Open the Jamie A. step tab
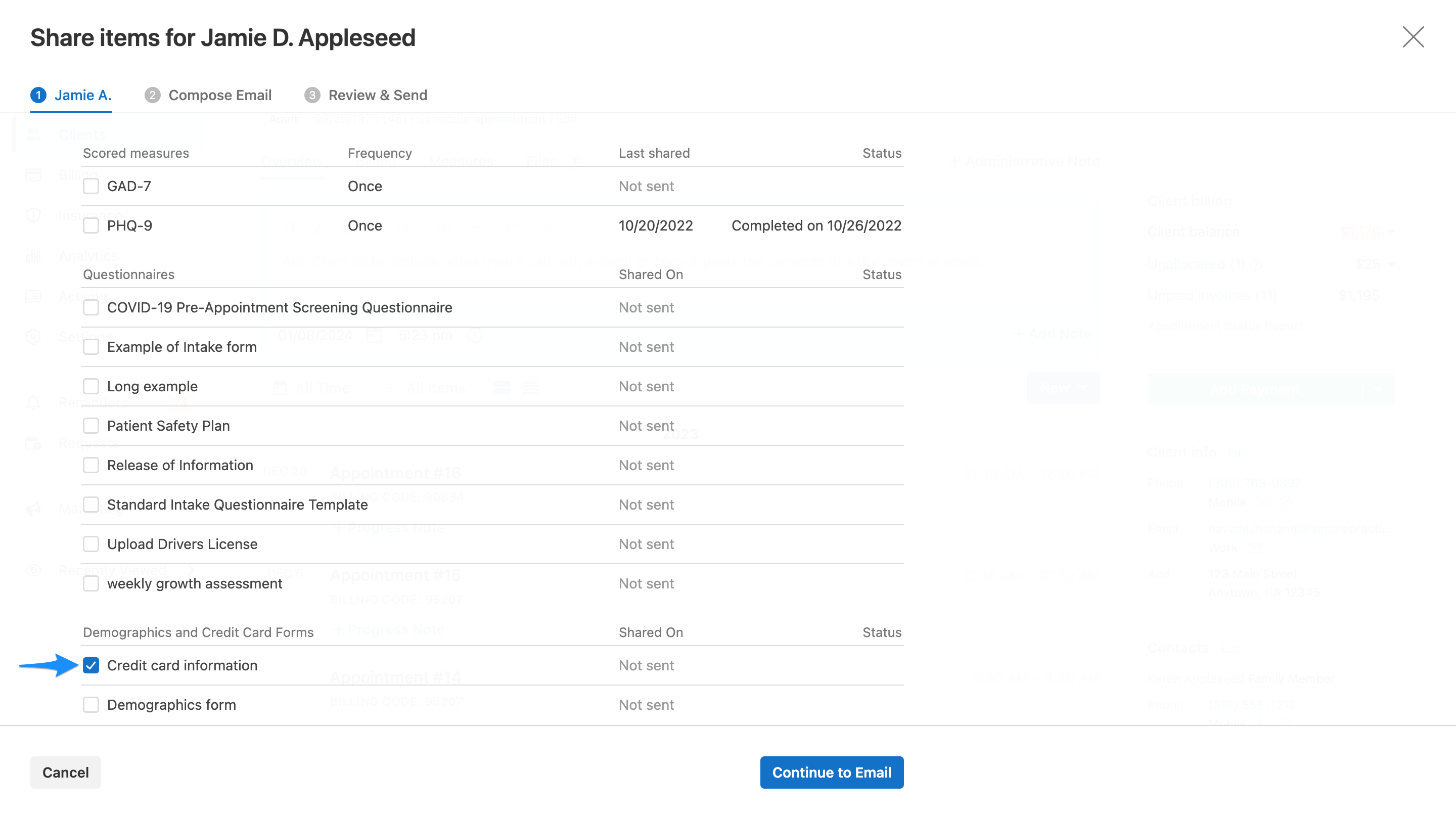The width and height of the screenshot is (1456, 819). coord(71,95)
